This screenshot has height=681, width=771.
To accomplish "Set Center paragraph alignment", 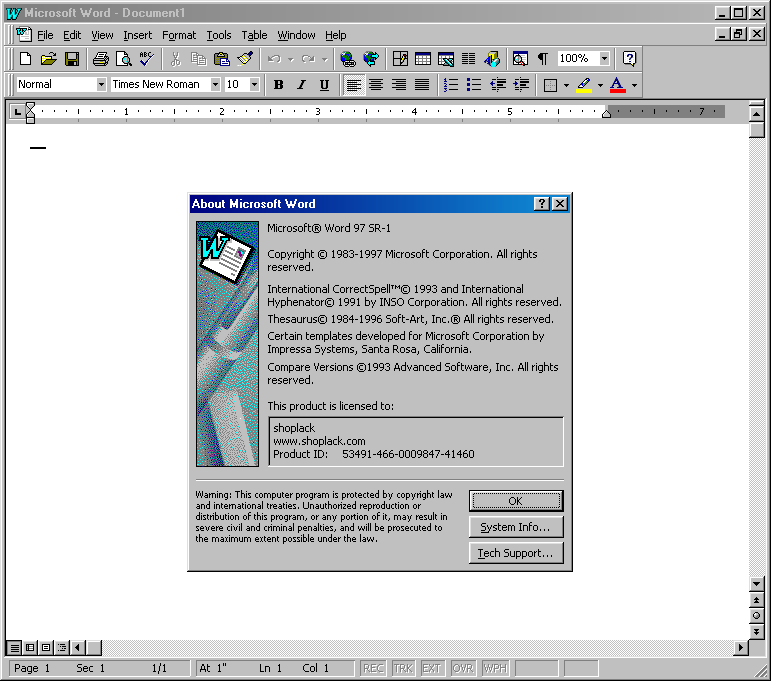I will 376,85.
